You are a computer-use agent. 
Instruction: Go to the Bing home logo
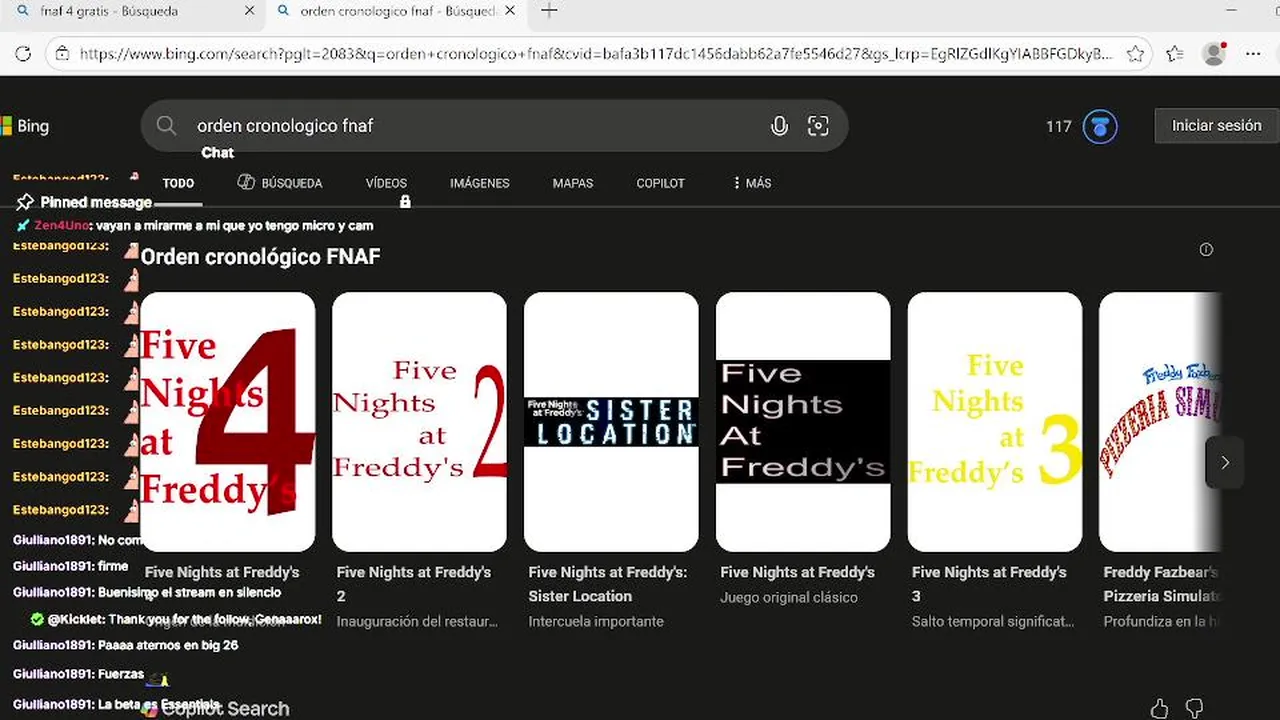(25, 126)
